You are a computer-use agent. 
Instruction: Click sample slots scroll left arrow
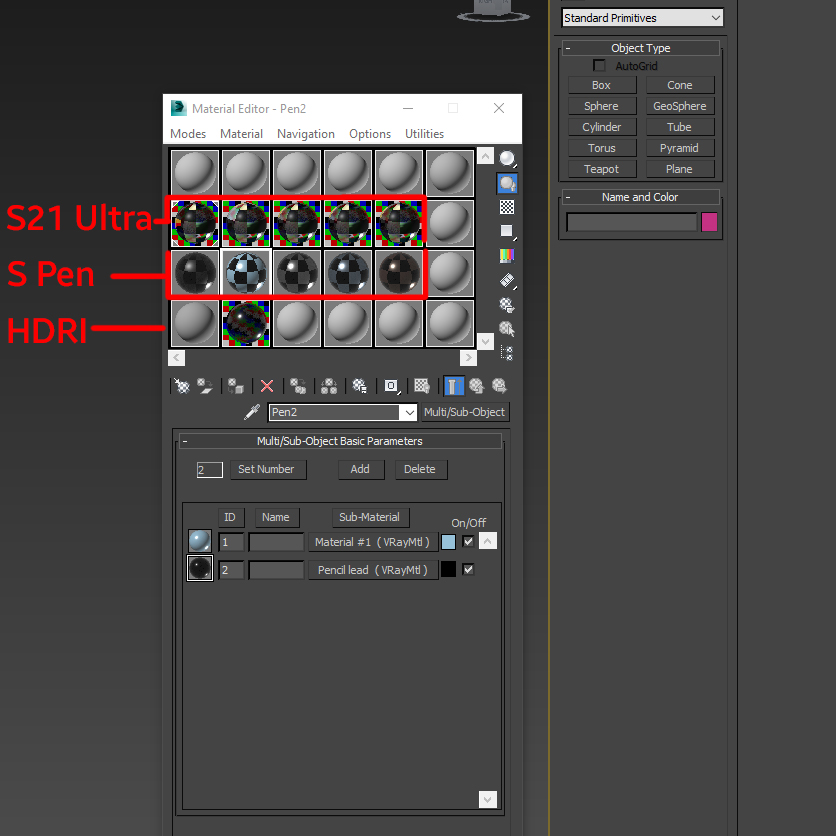[176, 358]
